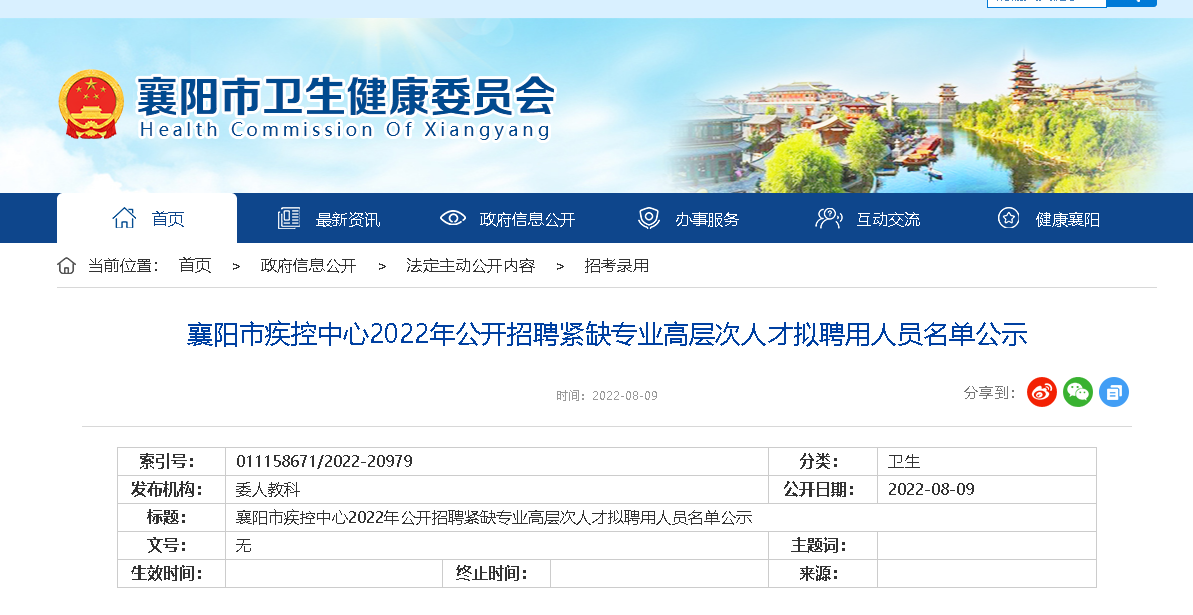1193x615 pixels.
Task: Click the 来源： label
Action: coord(819,573)
